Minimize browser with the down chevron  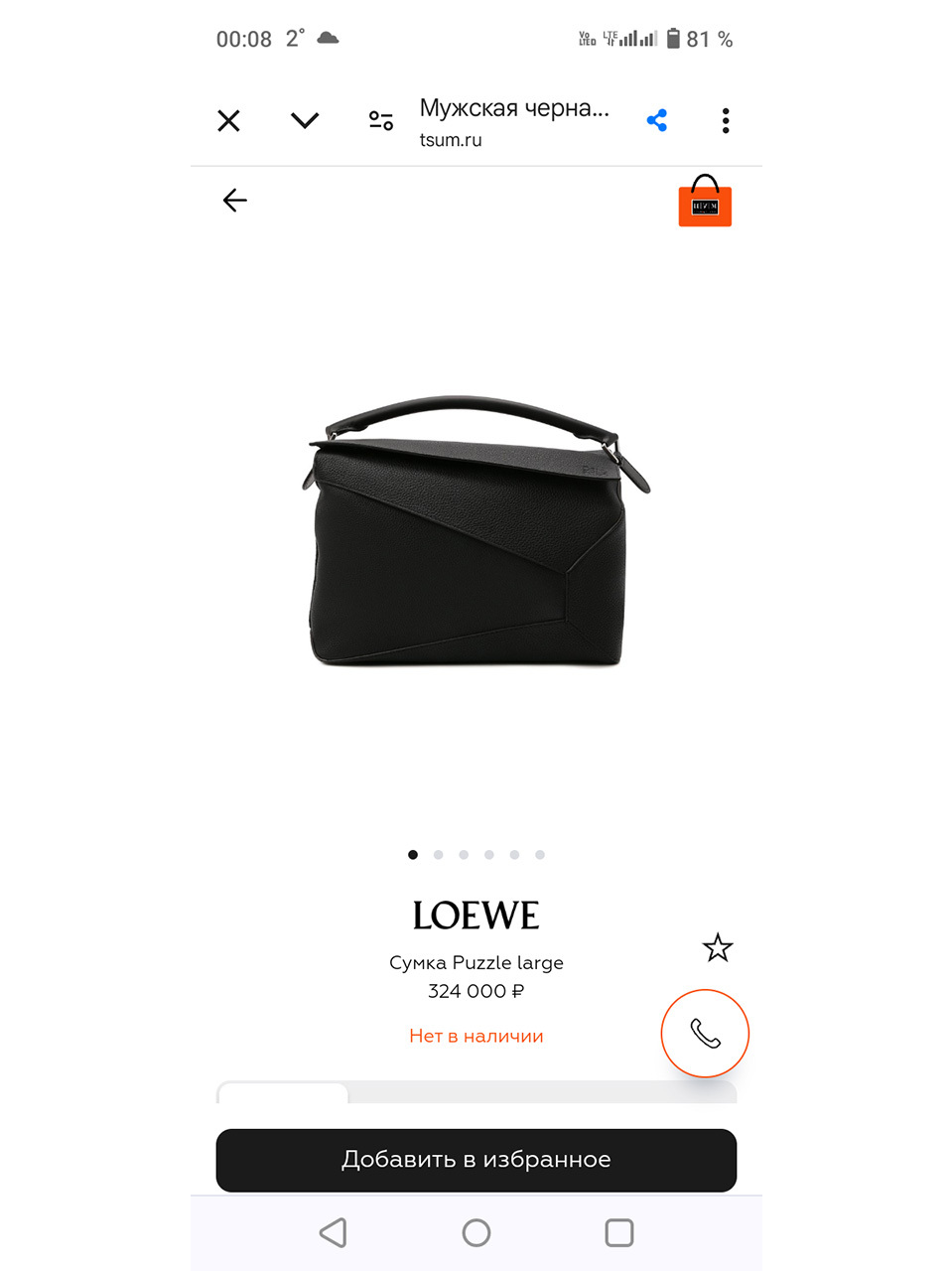point(305,120)
